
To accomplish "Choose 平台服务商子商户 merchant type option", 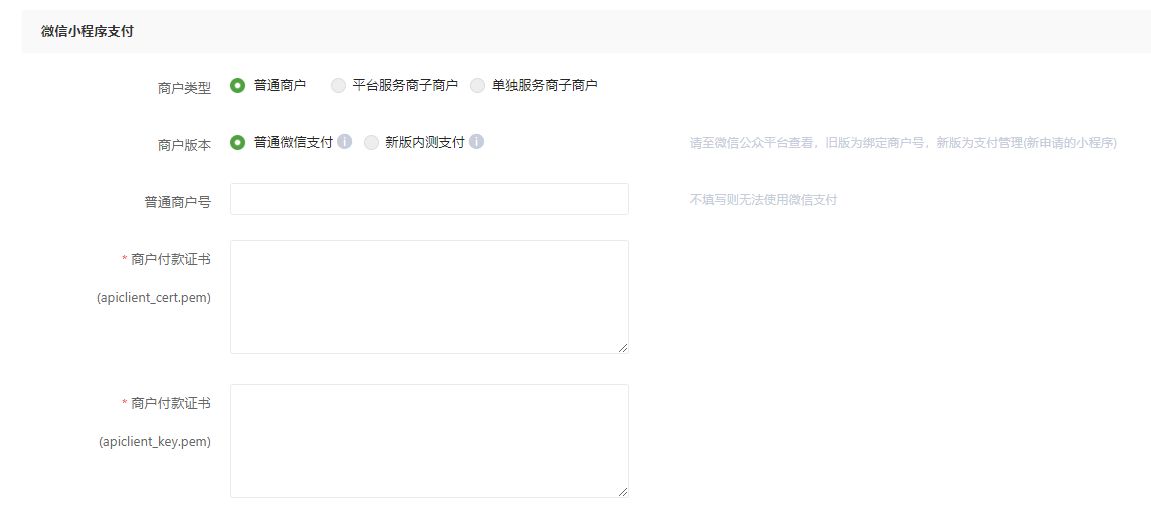I will coord(339,86).
